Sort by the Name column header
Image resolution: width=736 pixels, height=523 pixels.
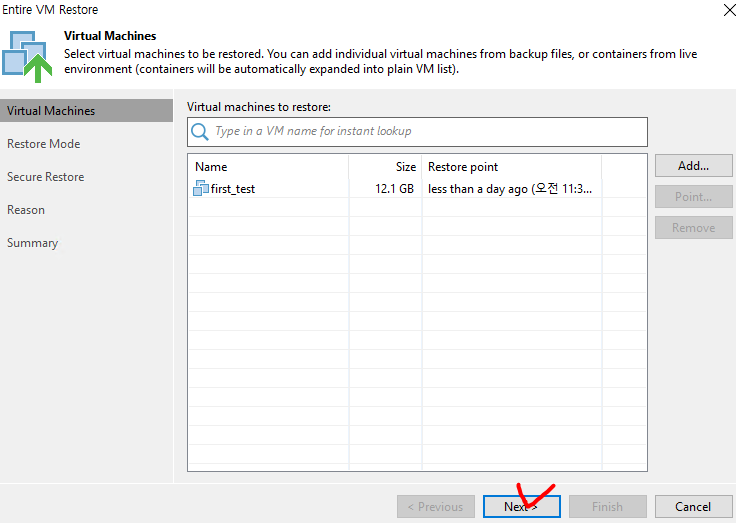tap(268, 167)
